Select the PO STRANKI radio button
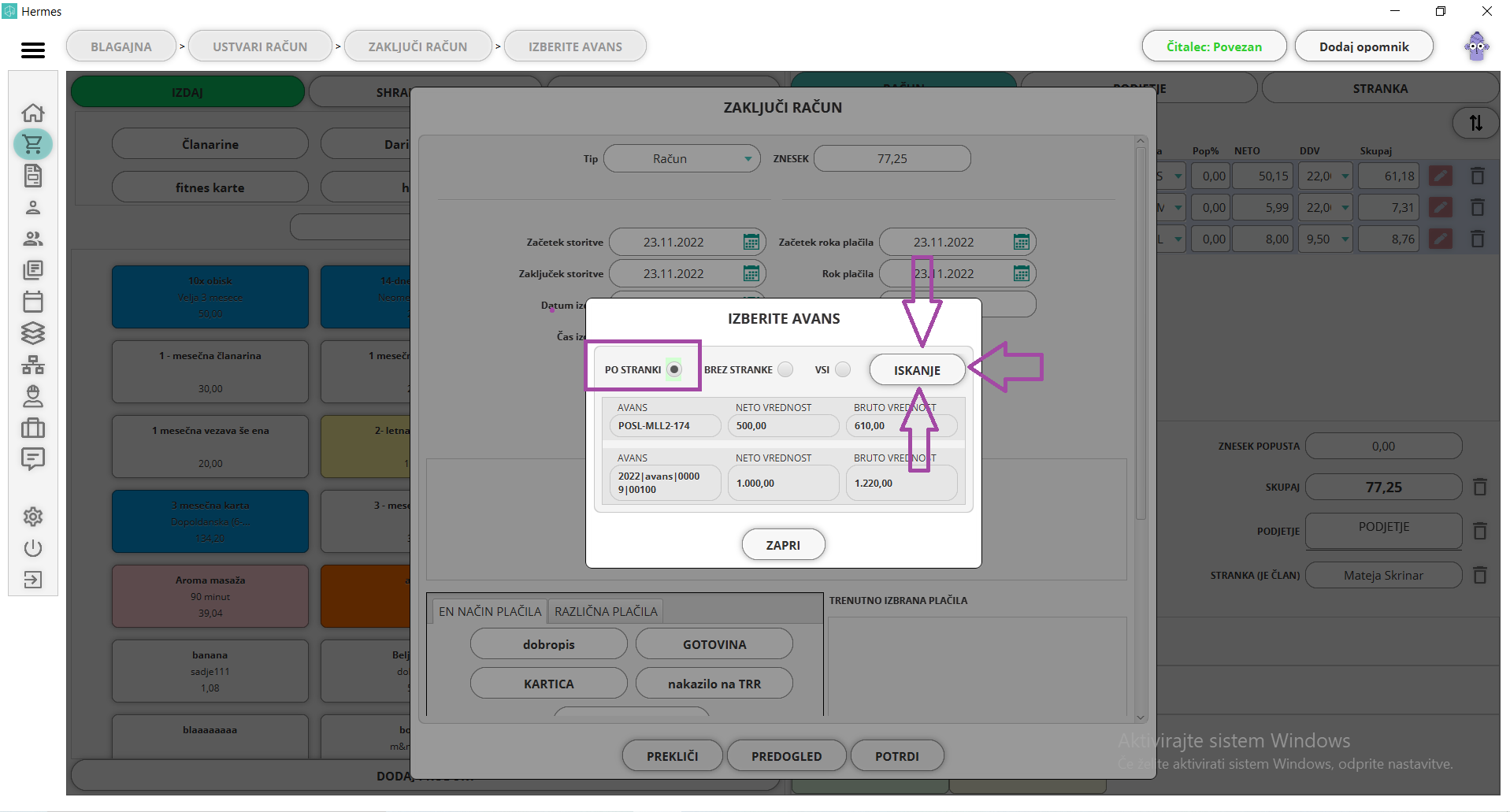 [x=674, y=369]
